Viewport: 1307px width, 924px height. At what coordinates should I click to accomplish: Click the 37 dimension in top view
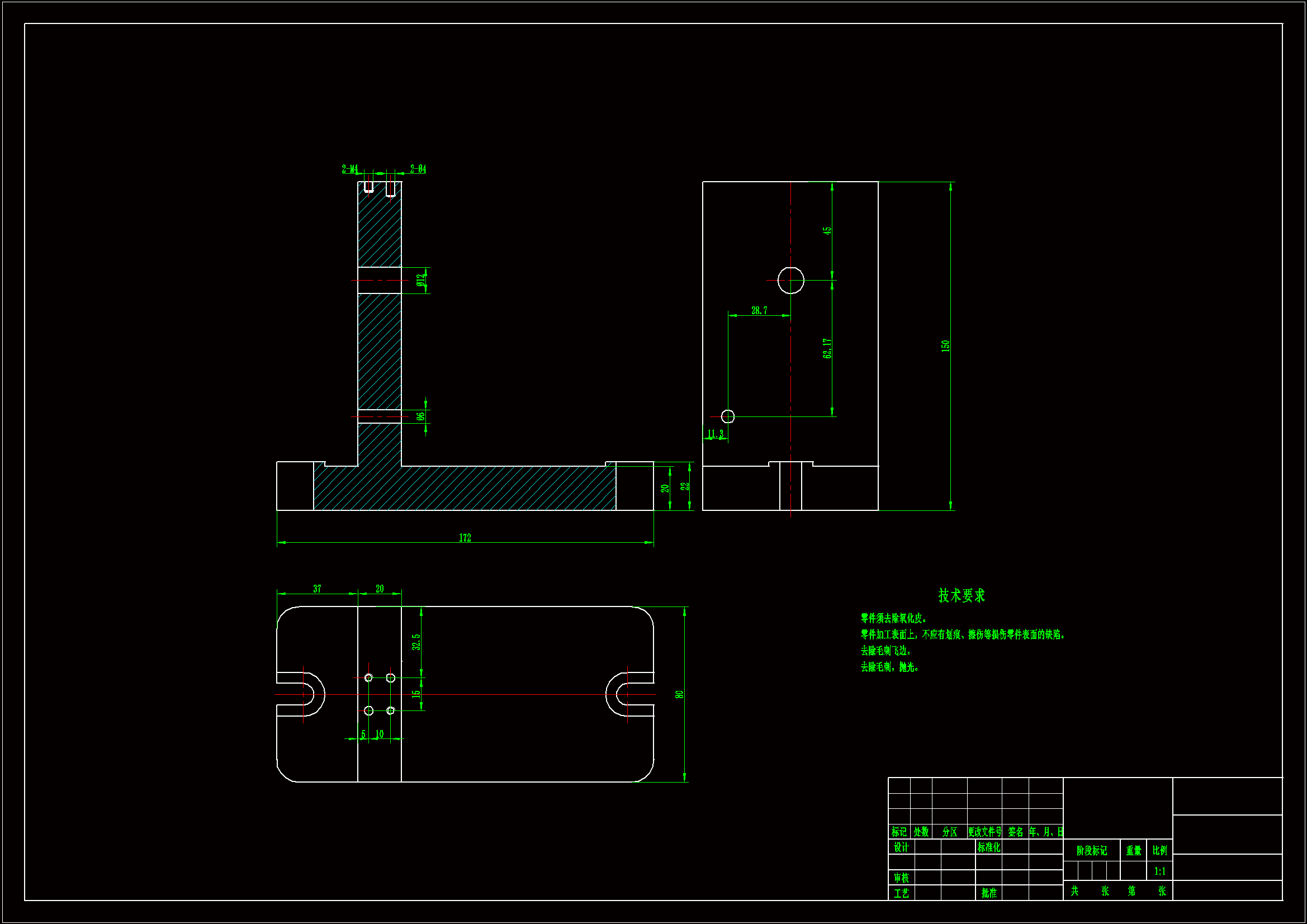click(x=317, y=589)
